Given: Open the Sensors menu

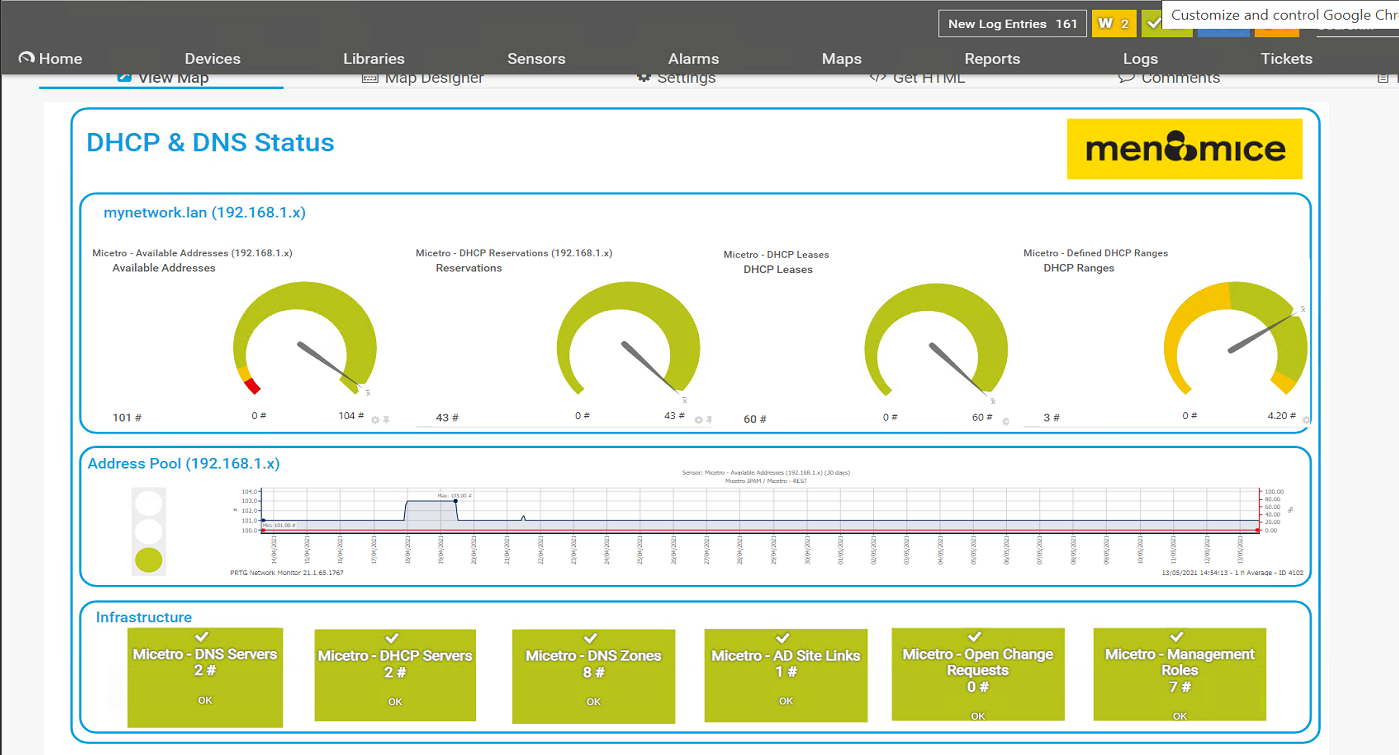Looking at the screenshot, I should point(536,59).
